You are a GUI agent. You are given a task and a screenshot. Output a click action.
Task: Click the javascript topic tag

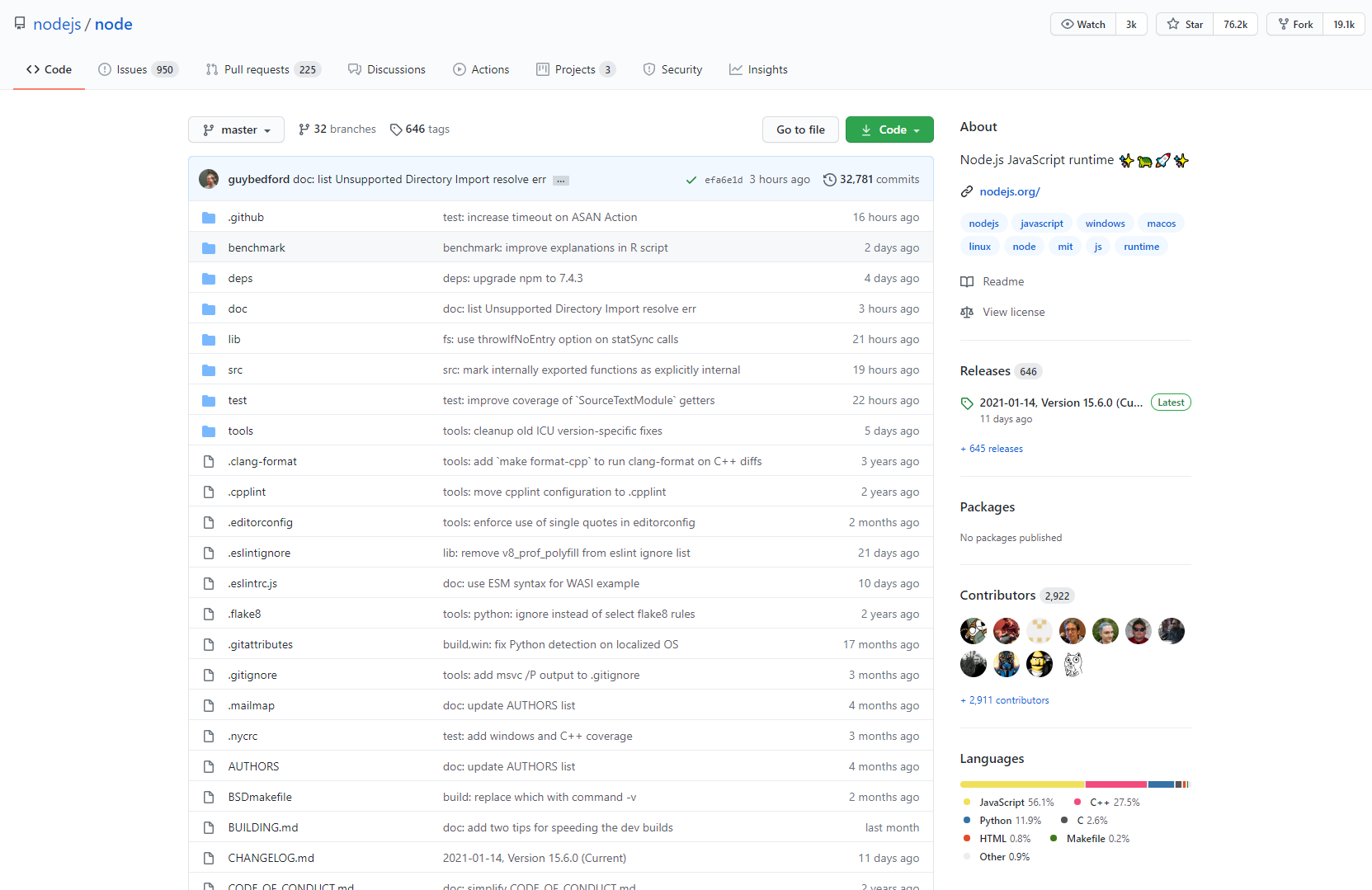(x=1042, y=224)
